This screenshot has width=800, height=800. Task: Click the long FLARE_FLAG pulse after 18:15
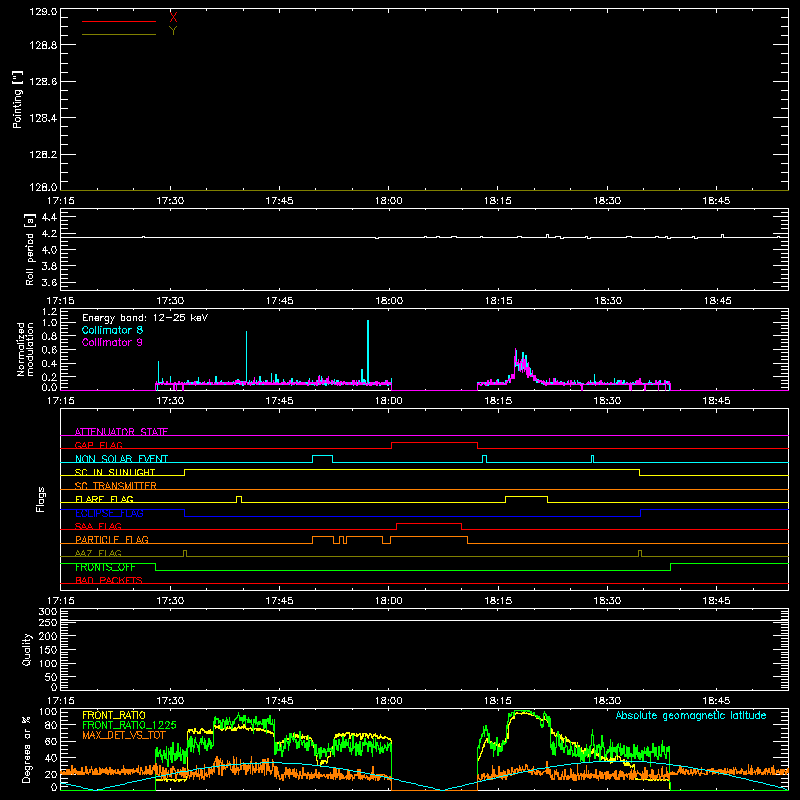(x=527, y=496)
